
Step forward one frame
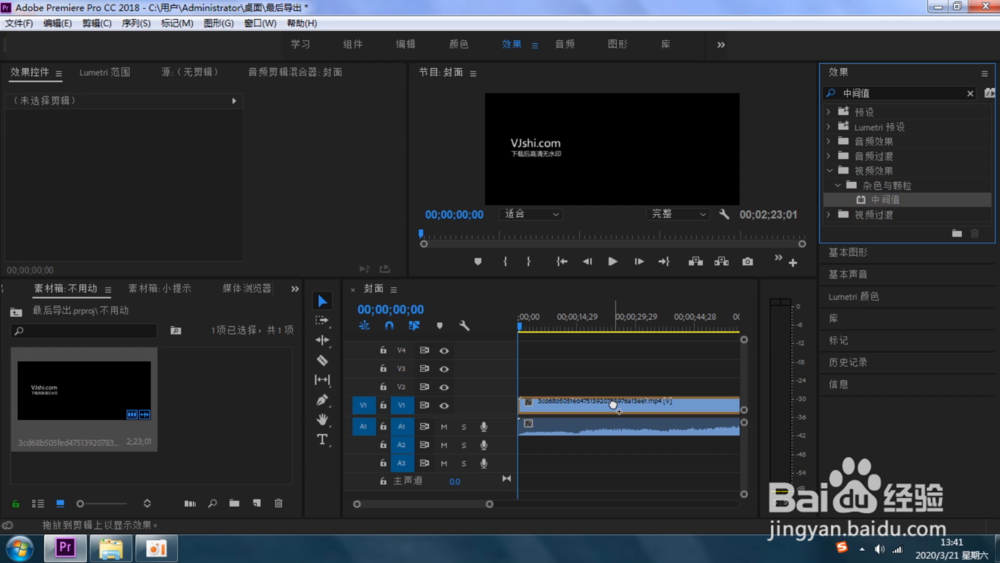point(638,261)
